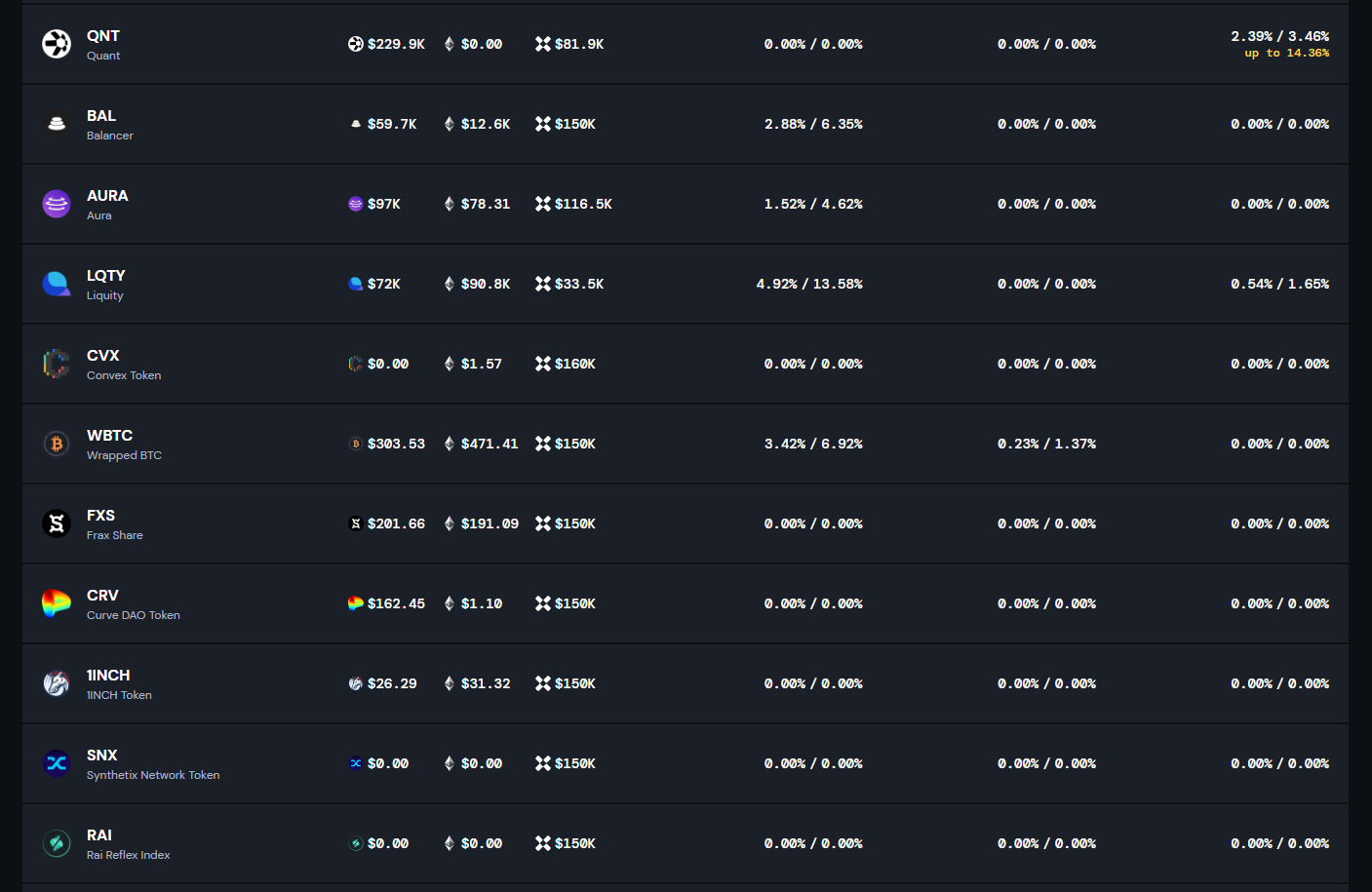Screen dimensions: 1372x892
Task: Click the 'Wrapped BTC' subtitle
Action: tap(125, 455)
